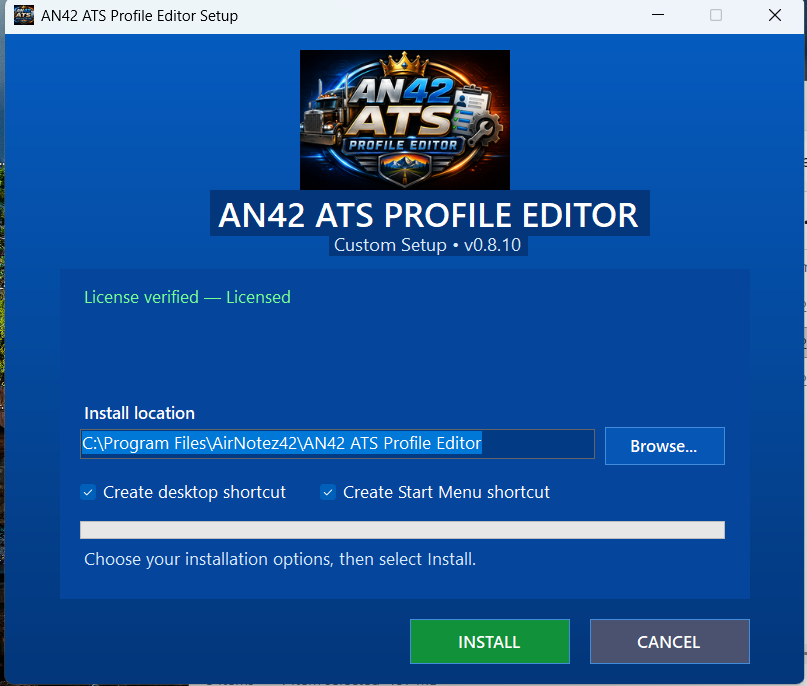807x686 pixels.
Task: Click the 'AN42 ATS PROFILE EDITOR' heading
Action: [429, 214]
